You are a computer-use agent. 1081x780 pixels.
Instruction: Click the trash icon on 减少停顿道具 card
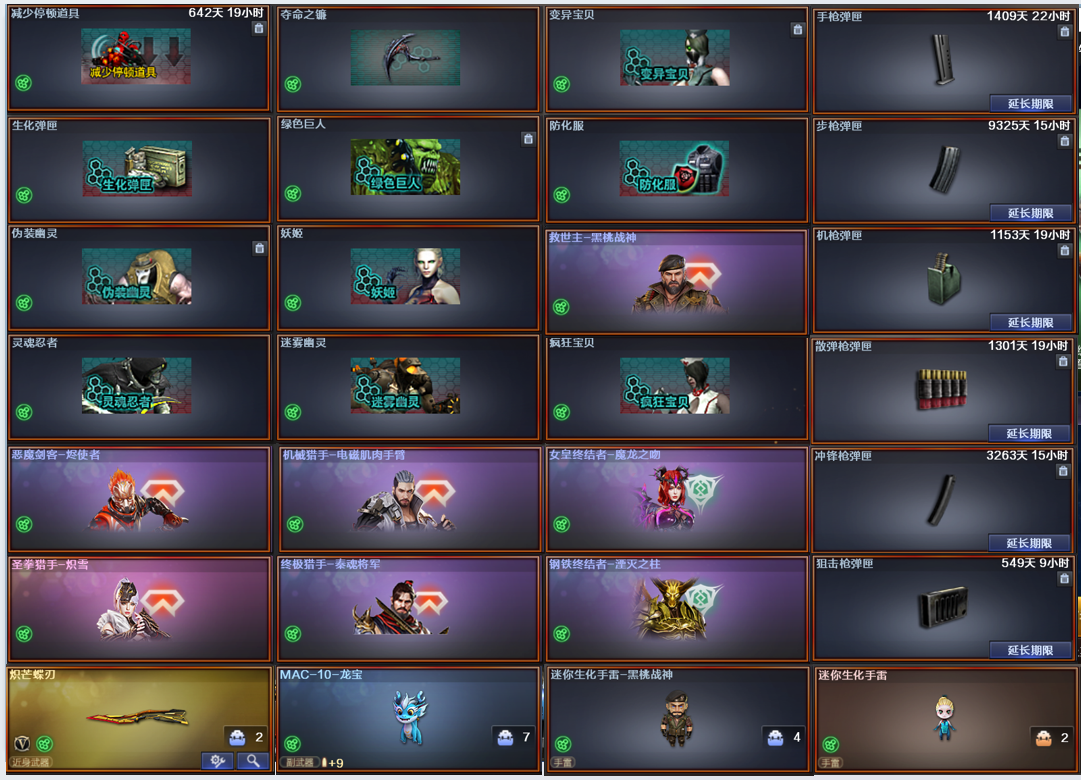[x=259, y=28]
